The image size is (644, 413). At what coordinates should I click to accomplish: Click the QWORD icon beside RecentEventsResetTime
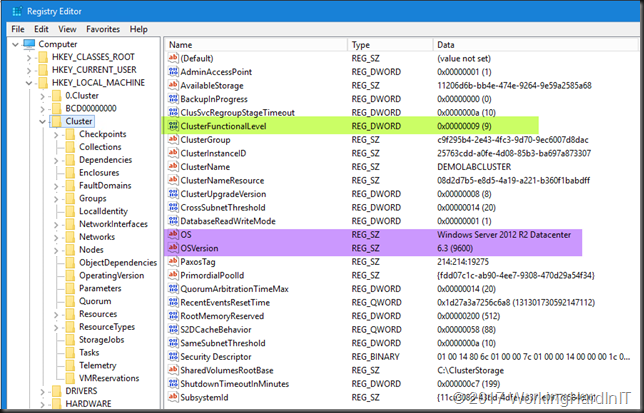click(173, 302)
